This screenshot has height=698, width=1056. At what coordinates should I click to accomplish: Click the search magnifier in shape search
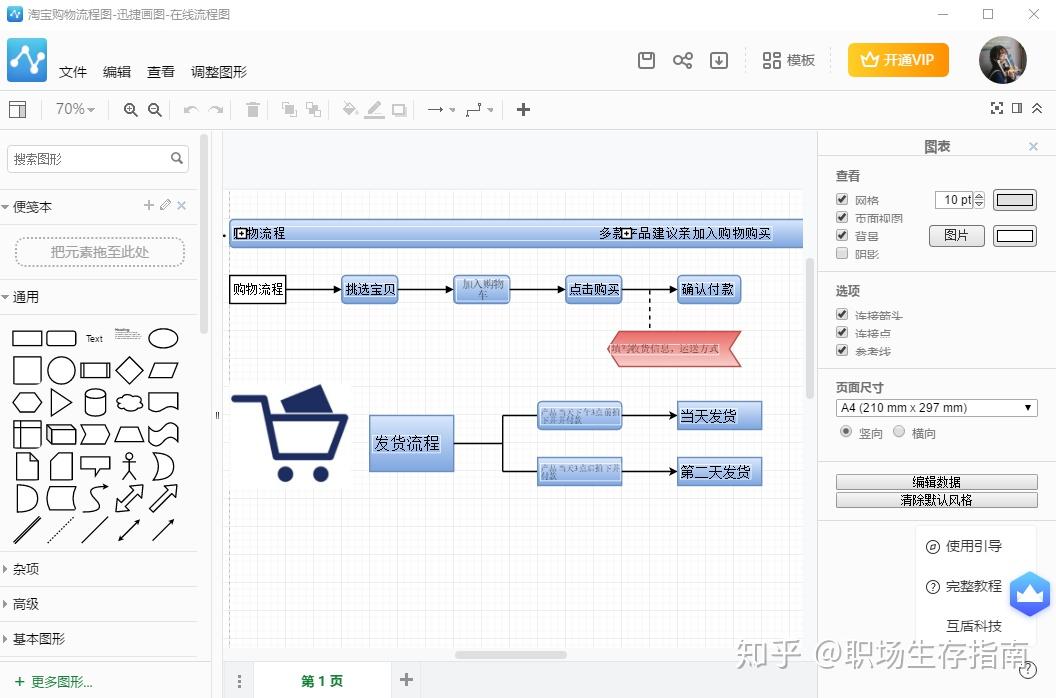pyautogui.click(x=176, y=158)
